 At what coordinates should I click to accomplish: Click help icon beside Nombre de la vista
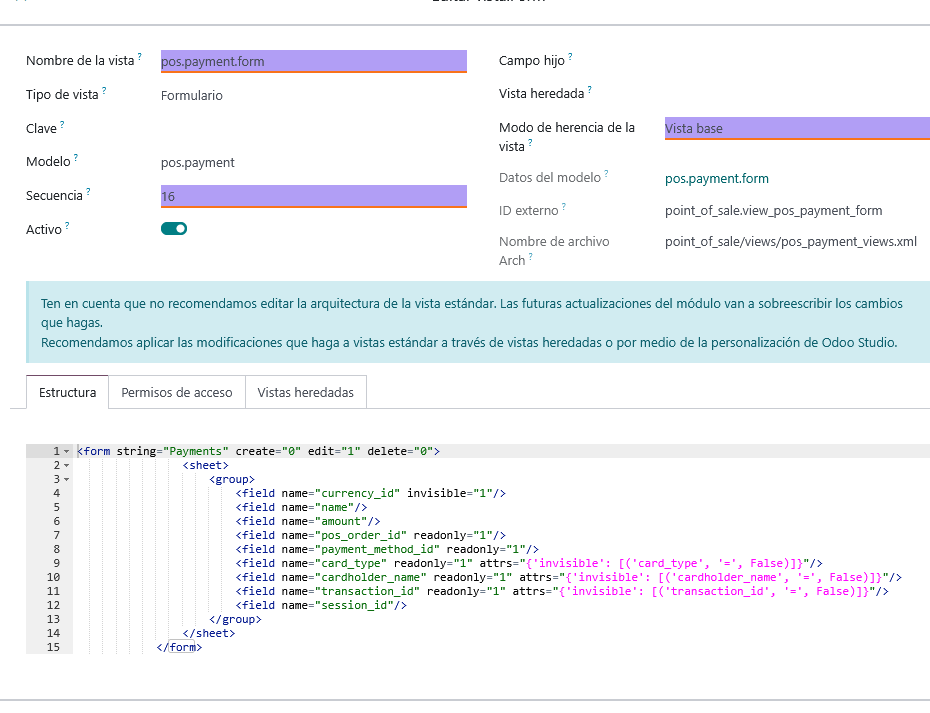pyautogui.click(x=140, y=57)
